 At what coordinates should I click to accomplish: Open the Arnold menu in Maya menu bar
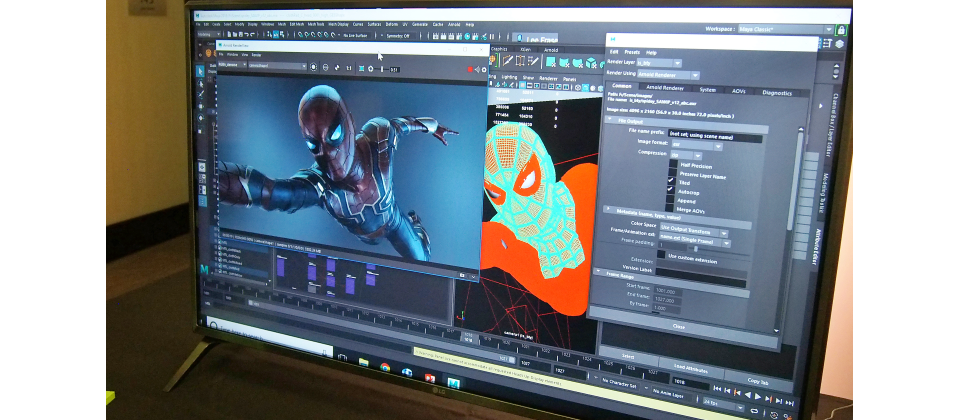coord(454,24)
